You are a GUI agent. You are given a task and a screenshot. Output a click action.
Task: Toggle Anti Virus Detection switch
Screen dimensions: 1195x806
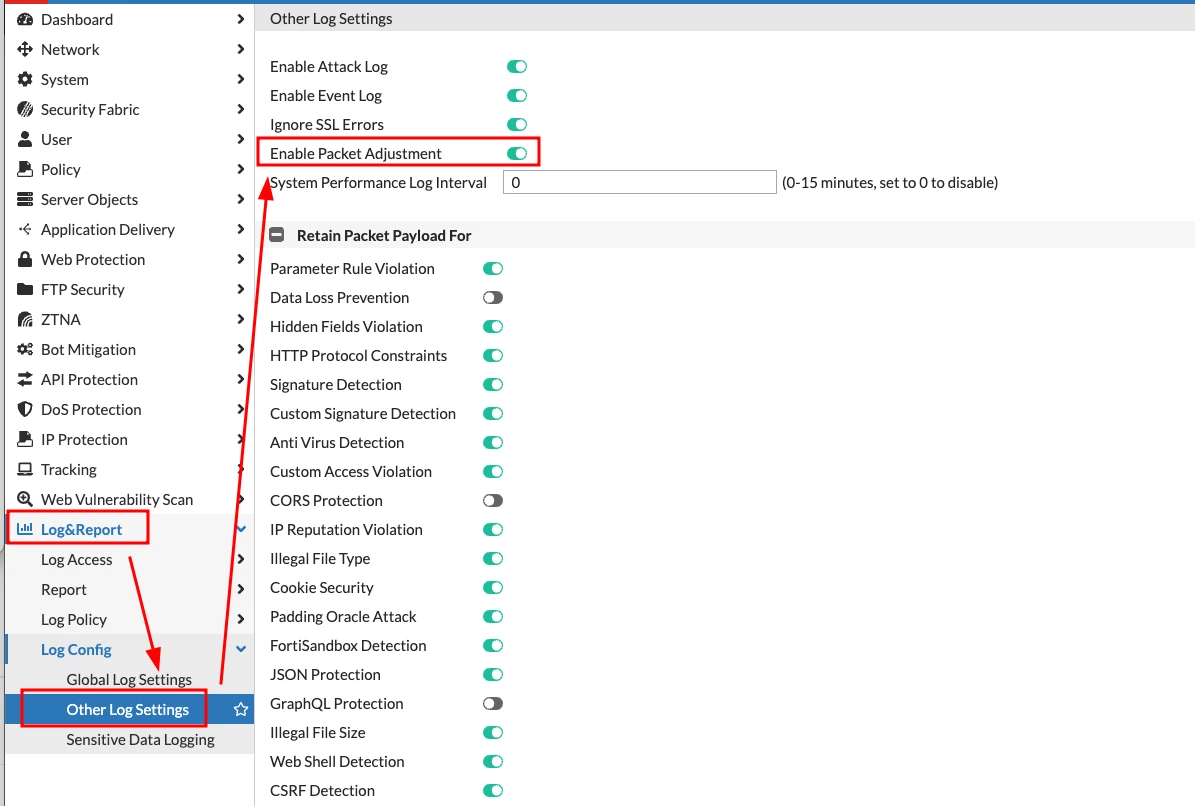(493, 443)
